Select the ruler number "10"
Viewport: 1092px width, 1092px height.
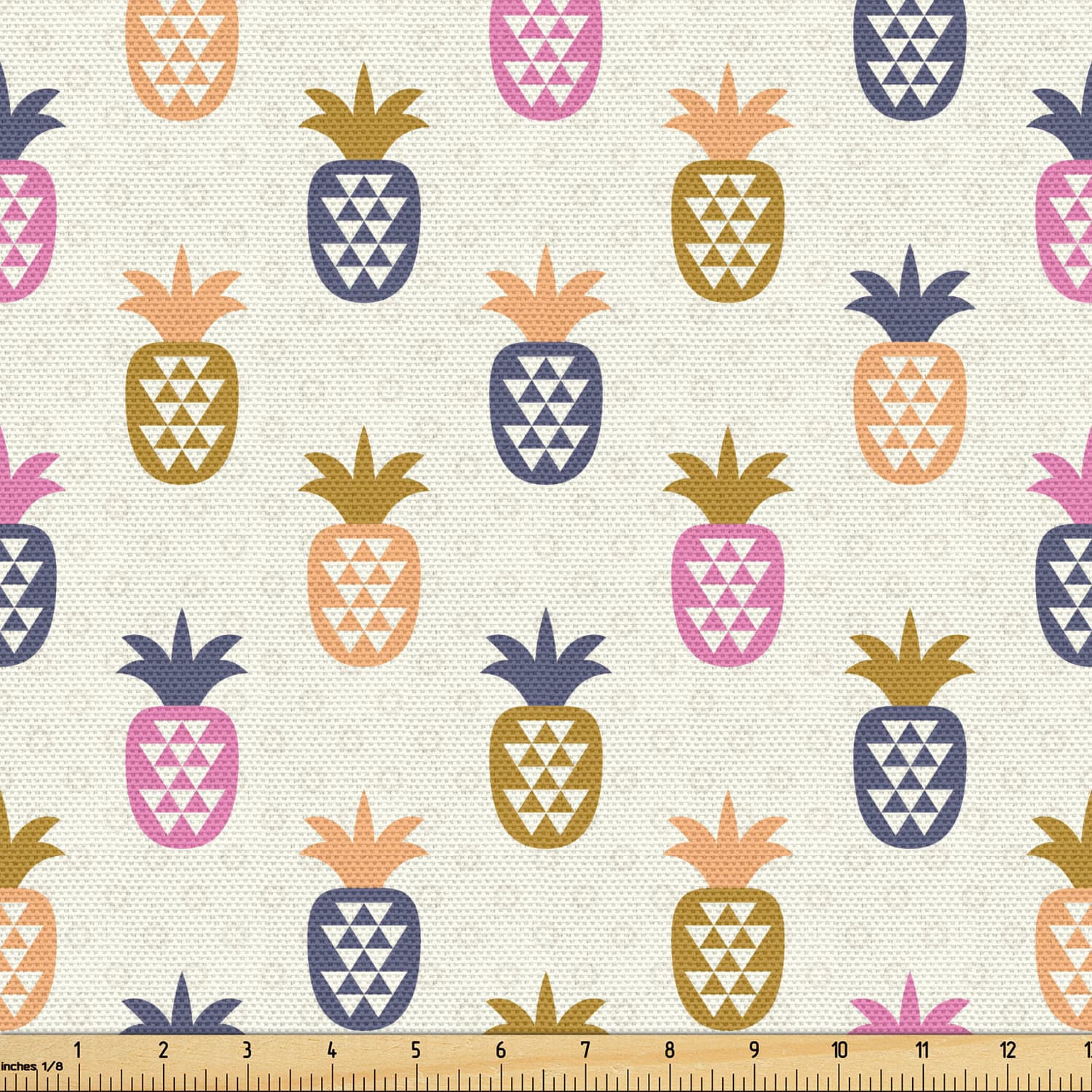click(840, 1050)
